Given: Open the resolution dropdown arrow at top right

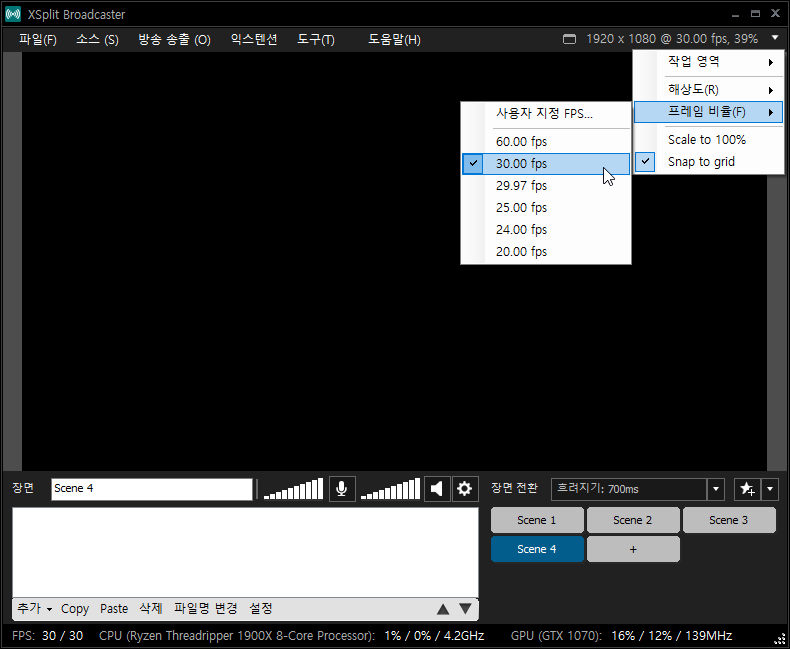Looking at the screenshot, I should pos(775,38).
